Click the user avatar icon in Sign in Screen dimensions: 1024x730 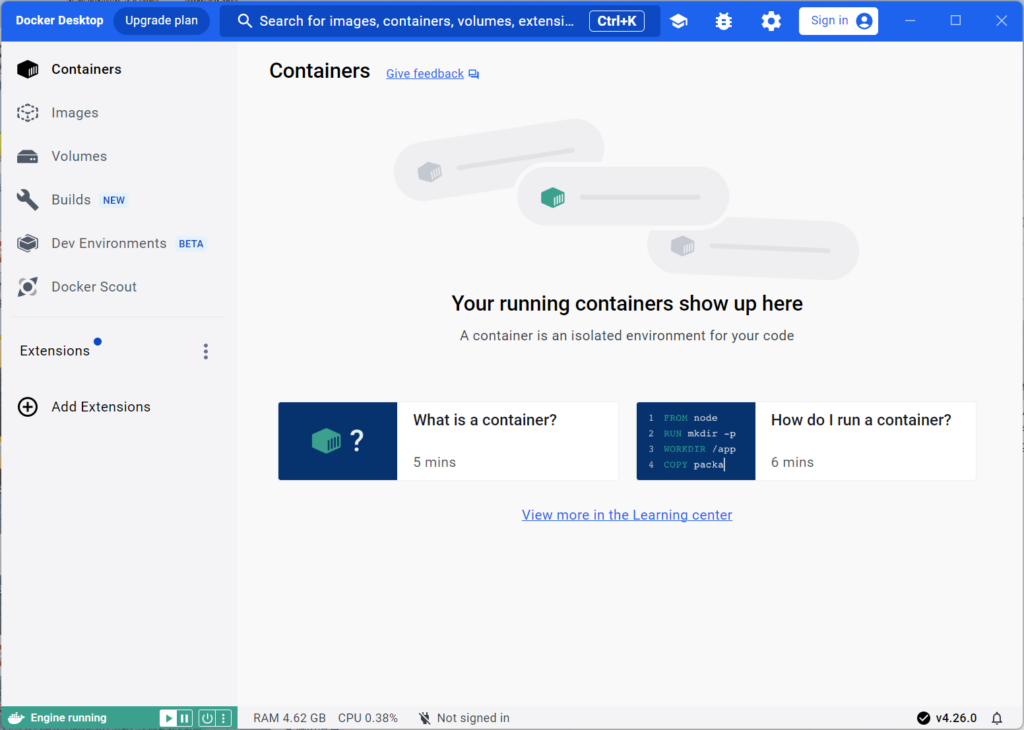(x=863, y=21)
